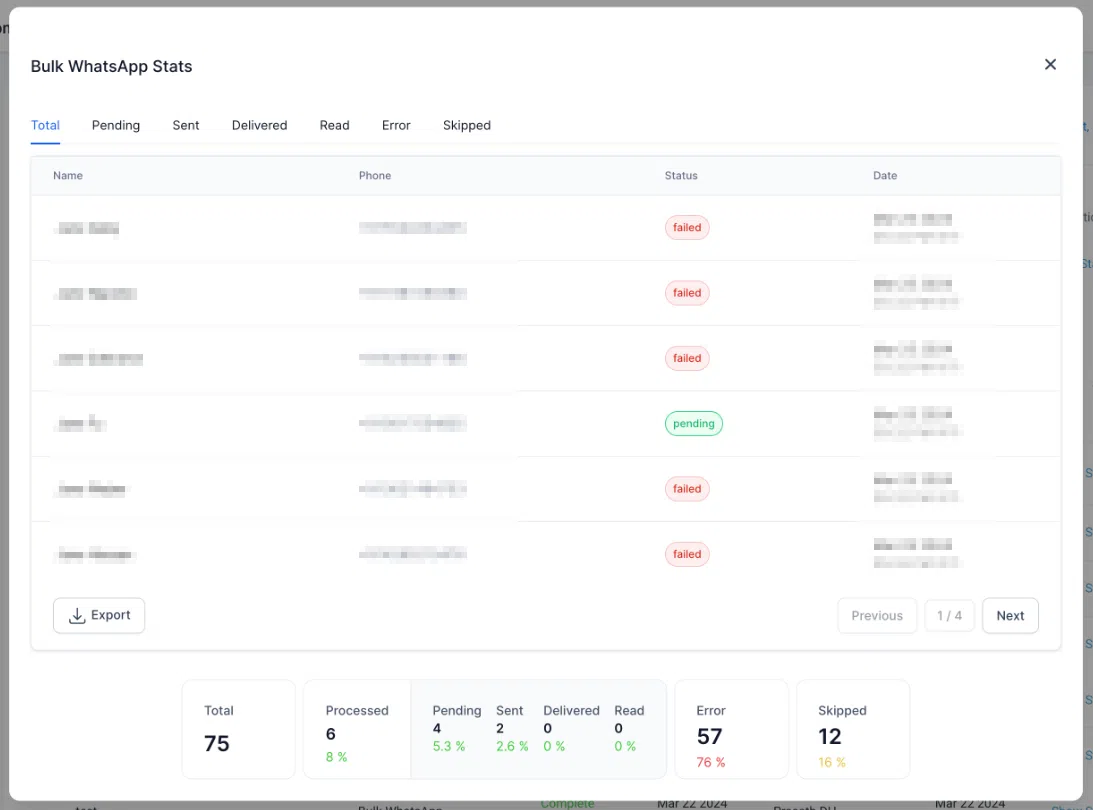
Task: Click the Status column header
Action: coord(681,176)
